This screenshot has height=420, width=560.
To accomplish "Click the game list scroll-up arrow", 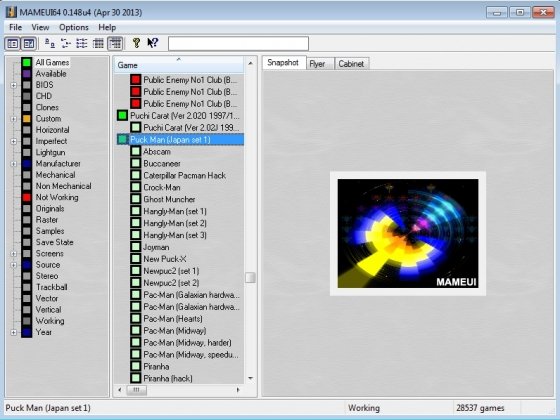I will [250, 64].
